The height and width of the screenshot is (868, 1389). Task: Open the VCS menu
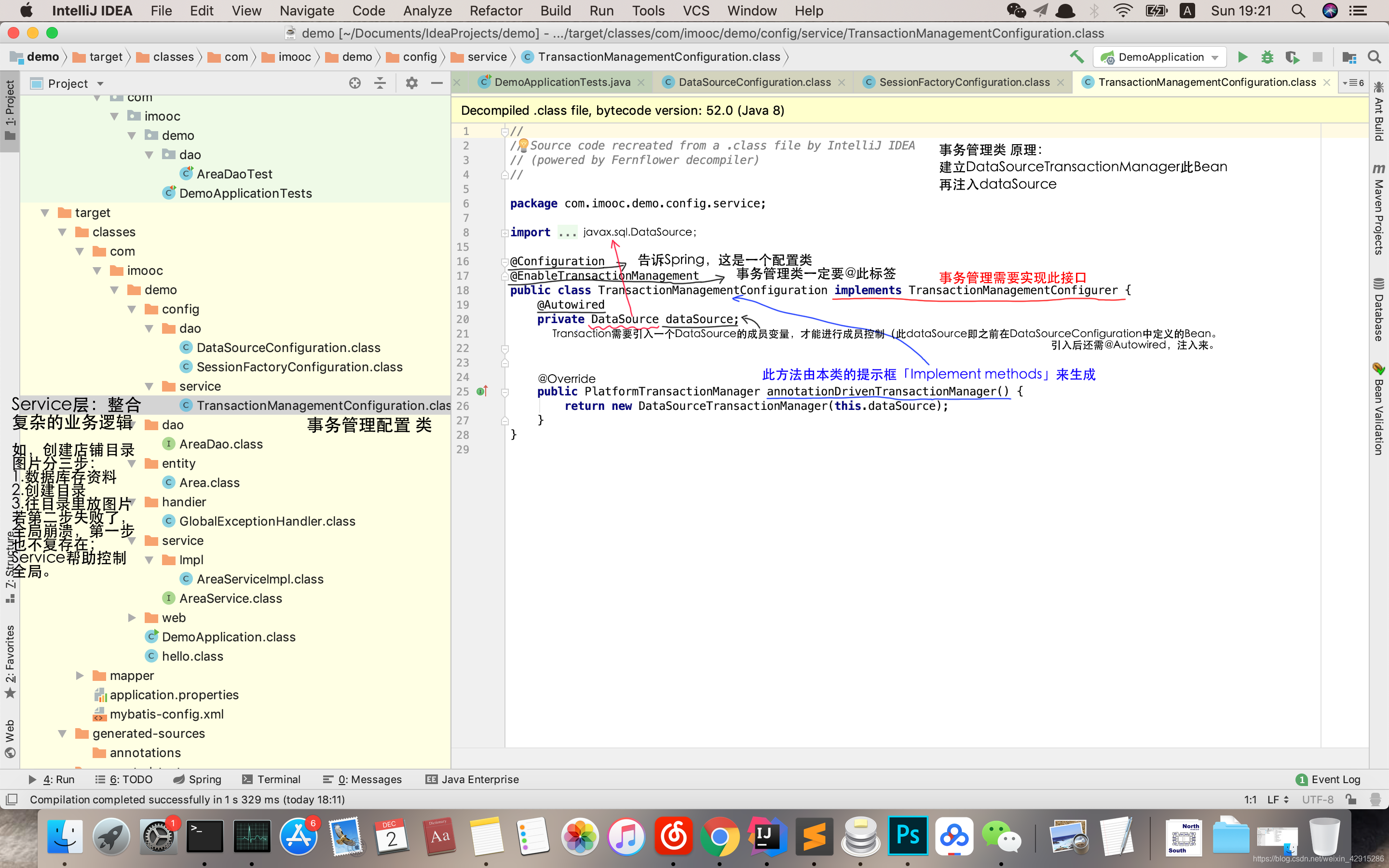coord(696,11)
